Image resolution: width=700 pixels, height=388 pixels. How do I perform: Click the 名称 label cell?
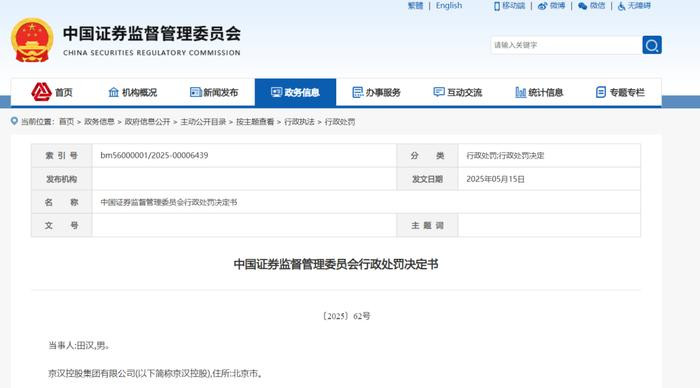(62, 202)
